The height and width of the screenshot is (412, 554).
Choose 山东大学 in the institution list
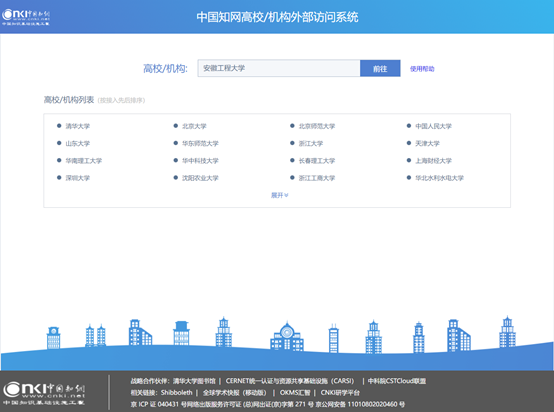tap(78, 143)
